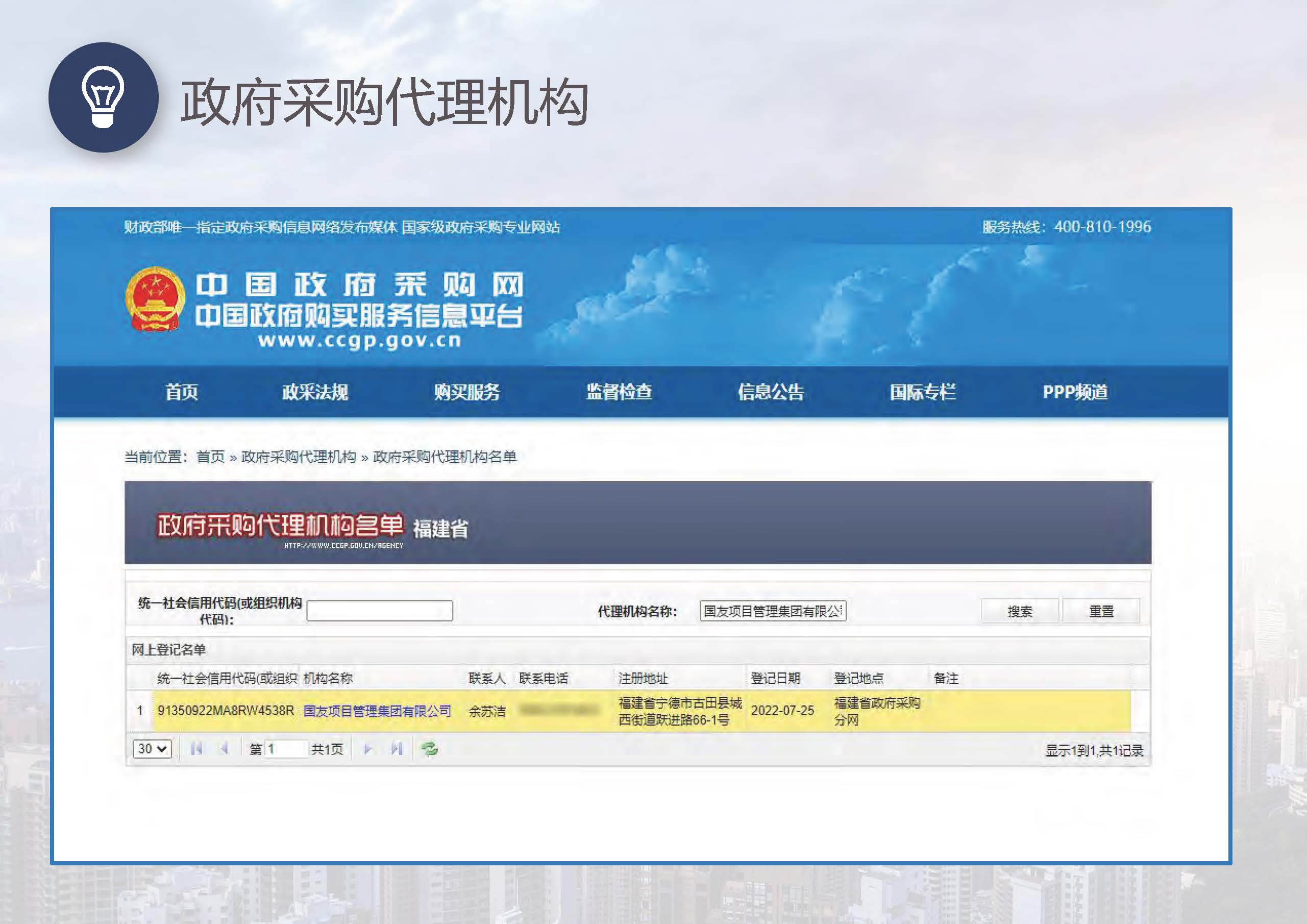Click the 登记日期 column header
The width and height of the screenshot is (1307, 924).
776,678
